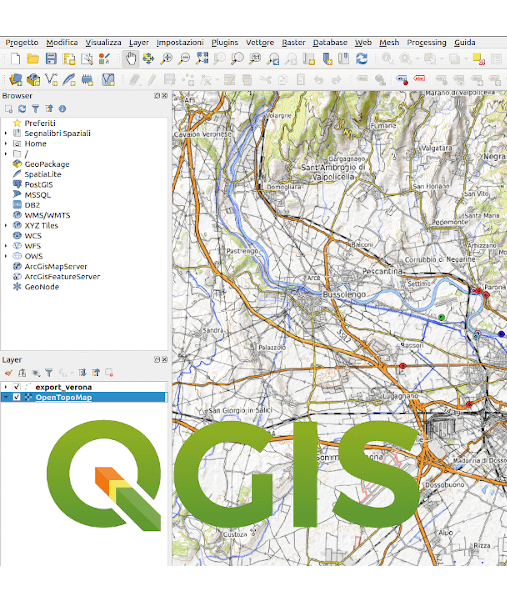The width and height of the screenshot is (507, 602).
Task: Select ArcGisMapServer in Browser tree
Action: [x=56, y=266]
